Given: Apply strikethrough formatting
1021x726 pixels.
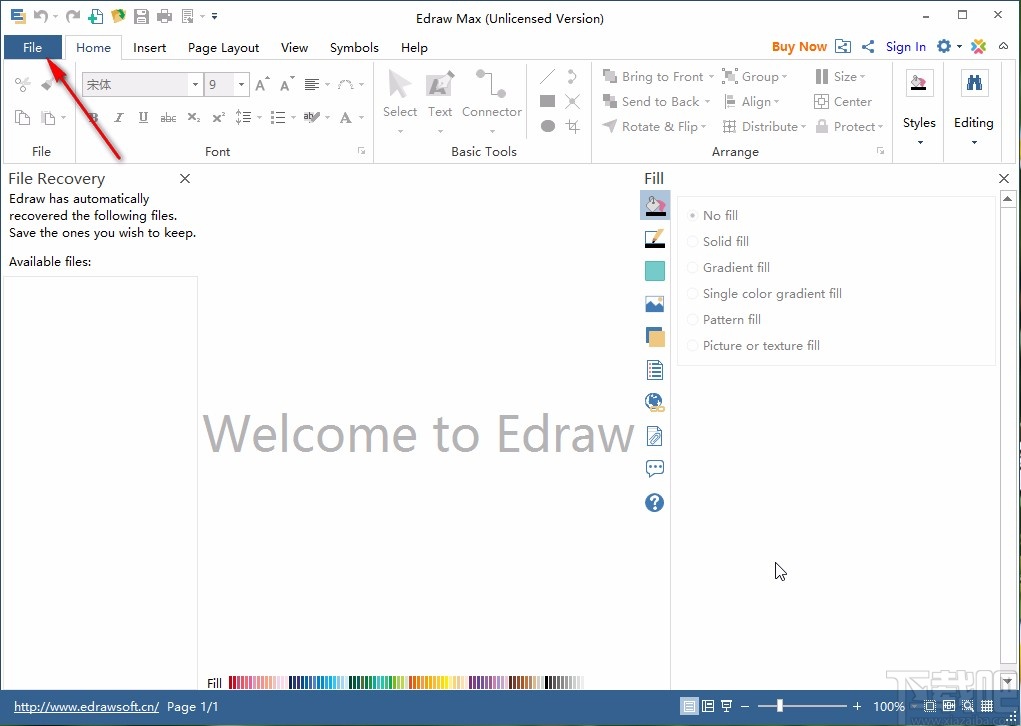Looking at the screenshot, I should coord(168,118).
